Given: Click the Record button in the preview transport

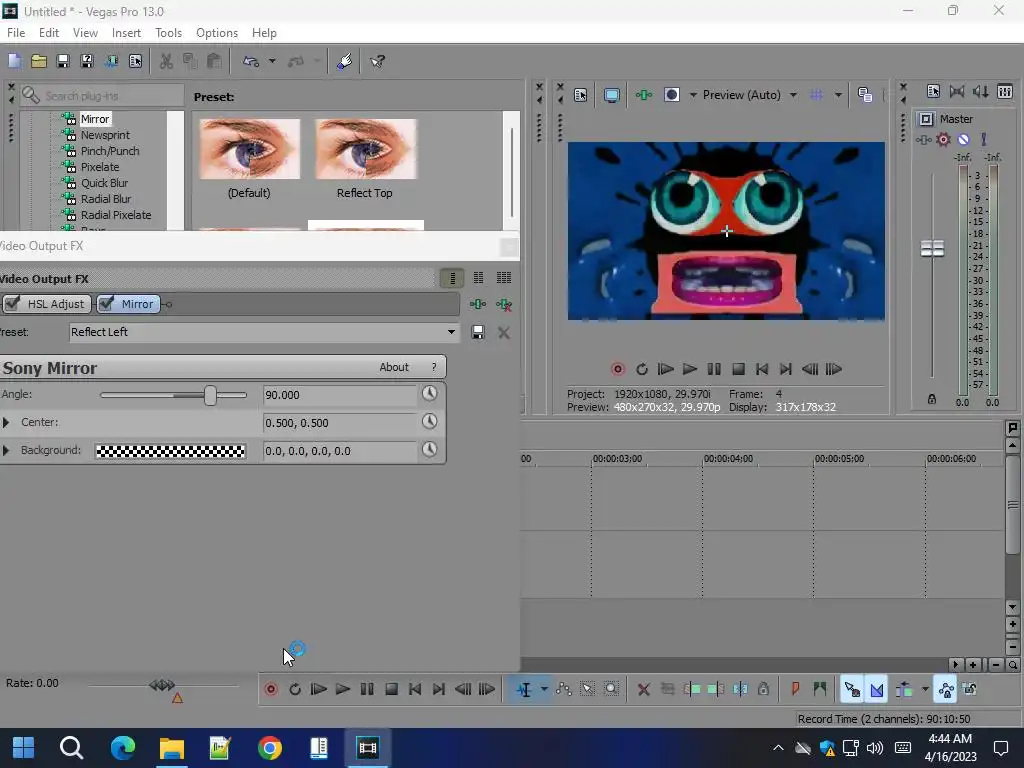Looking at the screenshot, I should coord(617,369).
